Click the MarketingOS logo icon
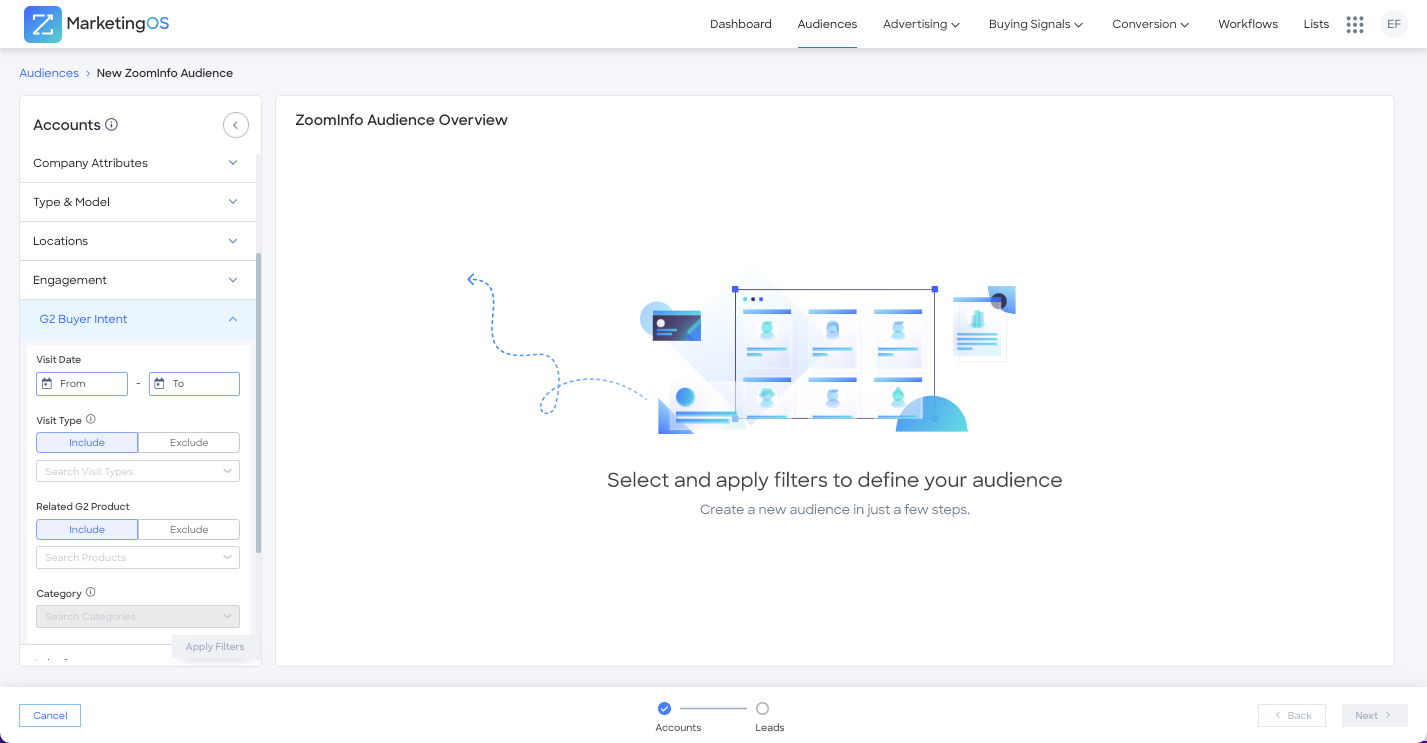The height and width of the screenshot is (743, 1427). [42, 25]
